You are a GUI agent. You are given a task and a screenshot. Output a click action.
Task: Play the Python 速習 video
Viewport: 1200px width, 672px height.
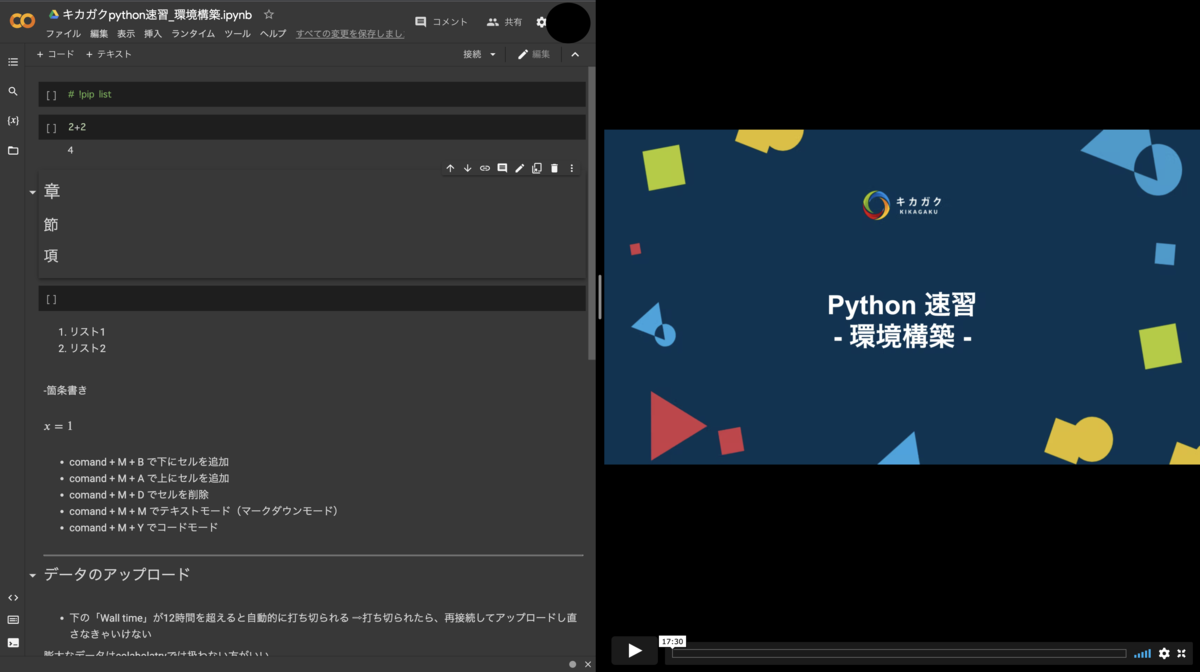(x=635, y=651)
